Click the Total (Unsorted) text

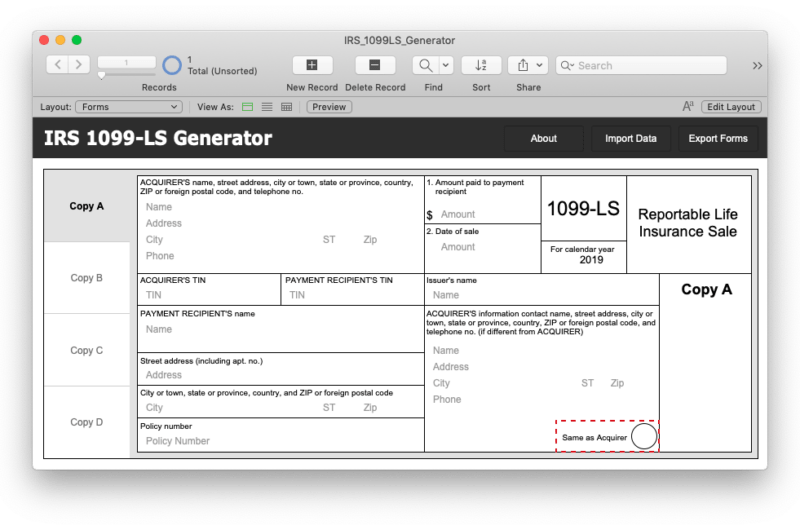(x=222, y=71)
